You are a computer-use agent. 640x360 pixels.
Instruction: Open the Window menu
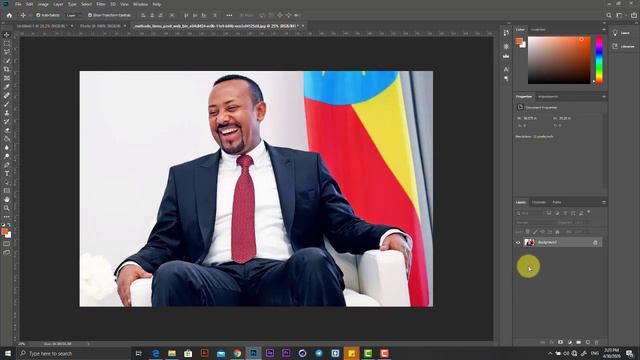click(x=140, y=4)
